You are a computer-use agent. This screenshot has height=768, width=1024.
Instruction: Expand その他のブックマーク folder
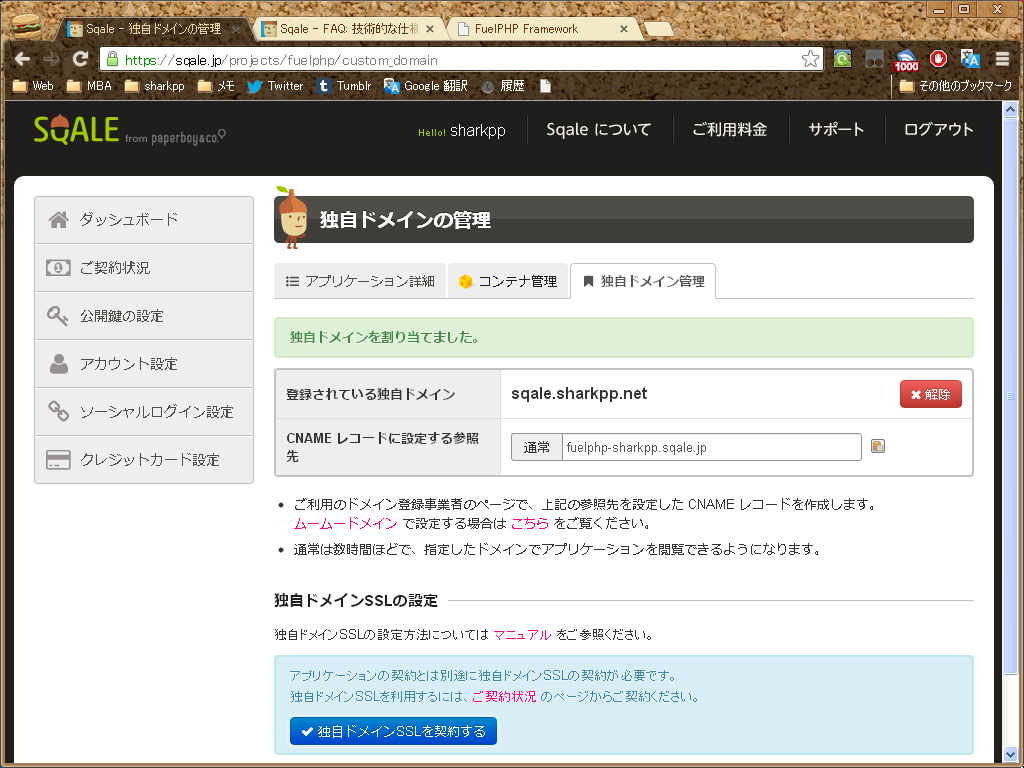click(x=955, y=86)
